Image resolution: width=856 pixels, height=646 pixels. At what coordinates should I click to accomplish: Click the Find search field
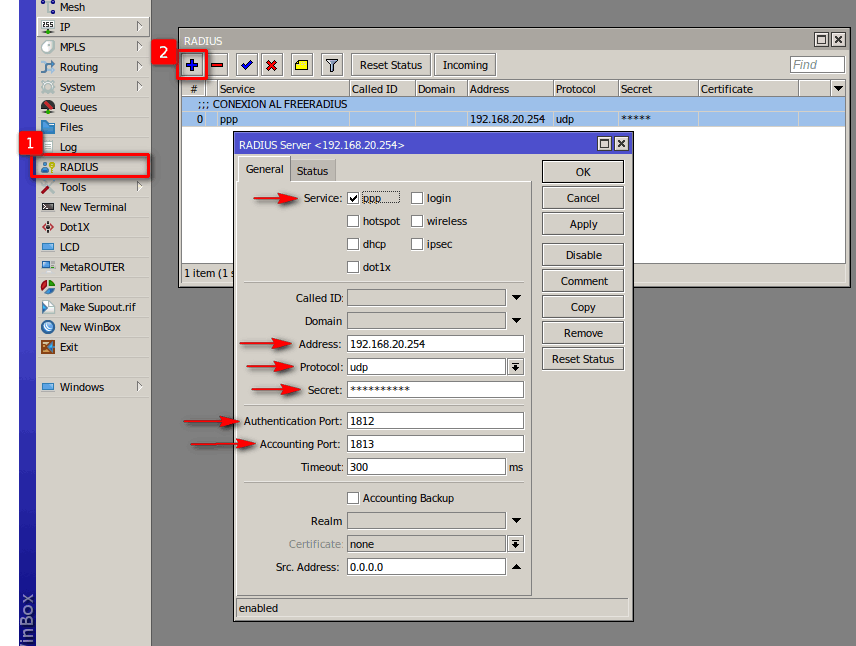817,64
